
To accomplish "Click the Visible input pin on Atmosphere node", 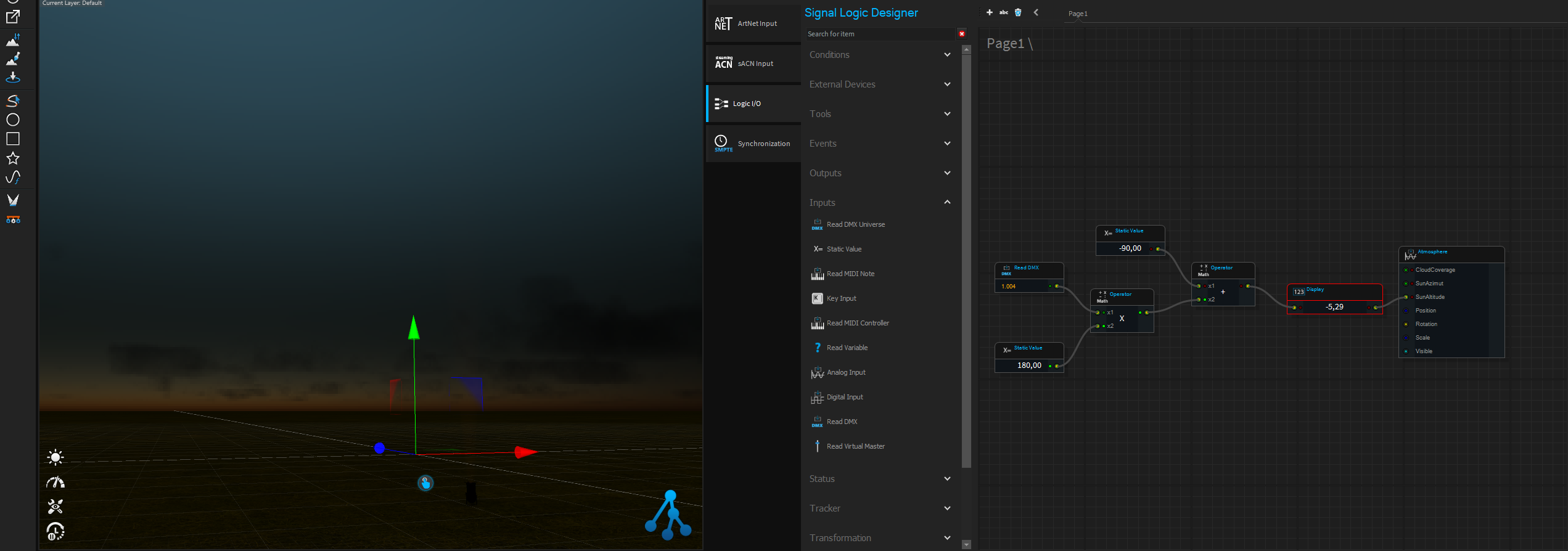I will click(x=1406, y=351).
